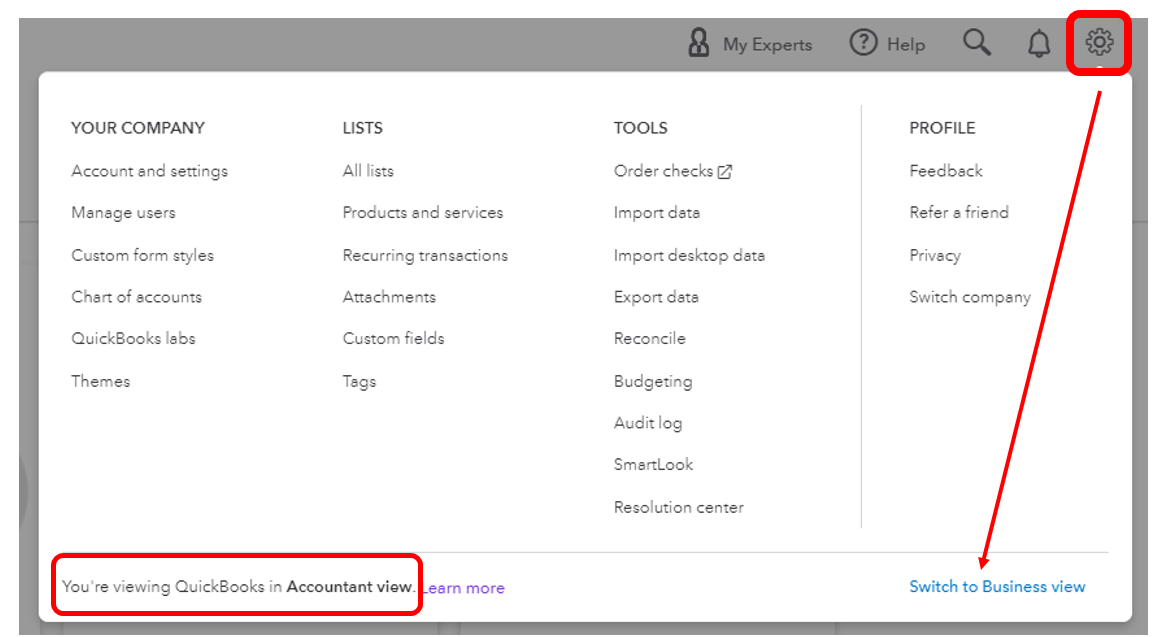The image size is (1155, 637).
Task: Click the gear settings icon
Action: click(1099, 42)
